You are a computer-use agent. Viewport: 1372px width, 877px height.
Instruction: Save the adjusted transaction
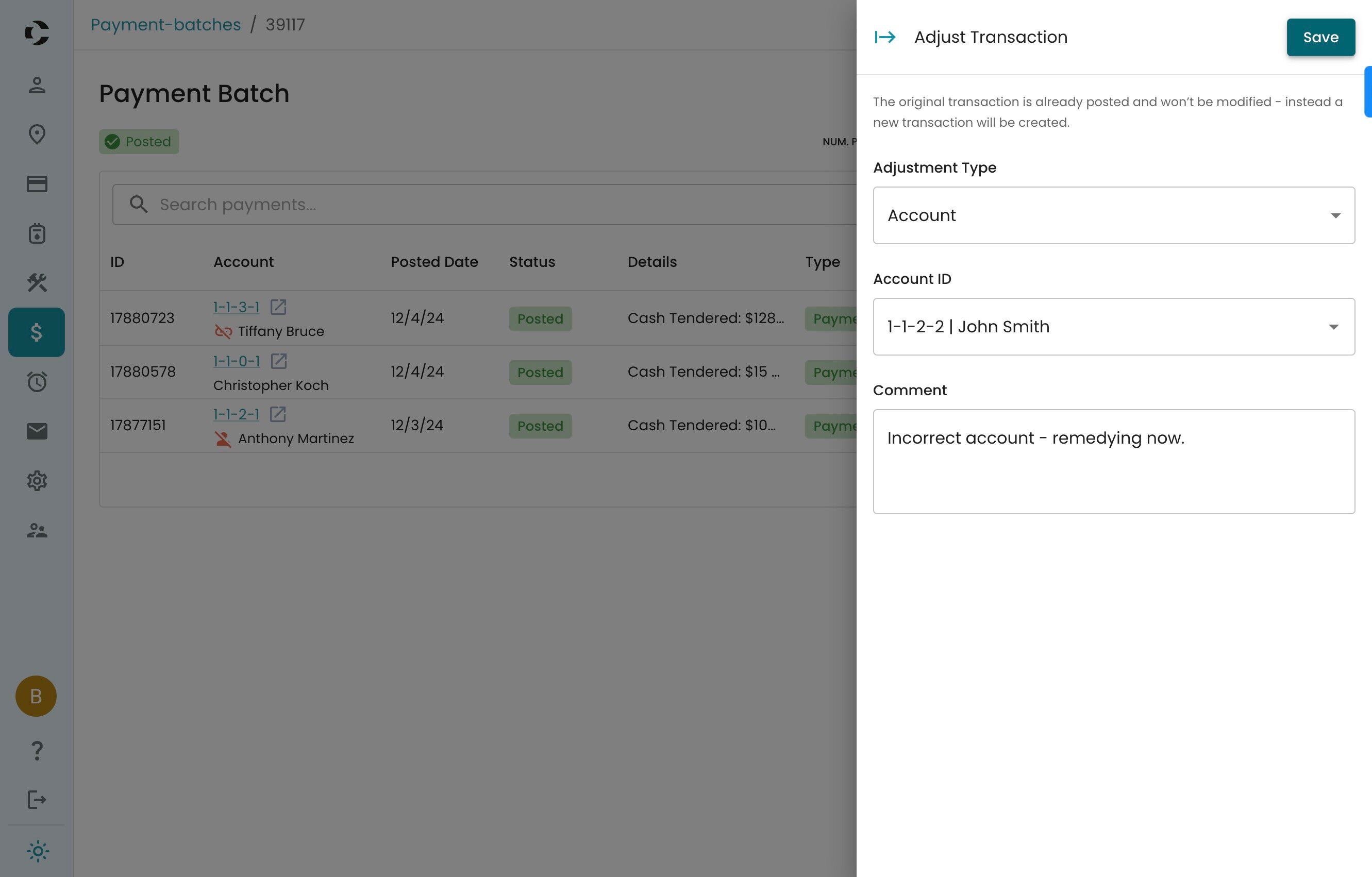click(1320, 37)
